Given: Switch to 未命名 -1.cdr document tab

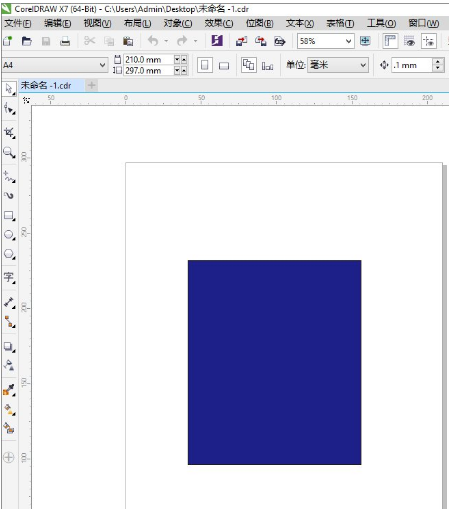Looking at the screenshot, I should [x=46, y=86].
